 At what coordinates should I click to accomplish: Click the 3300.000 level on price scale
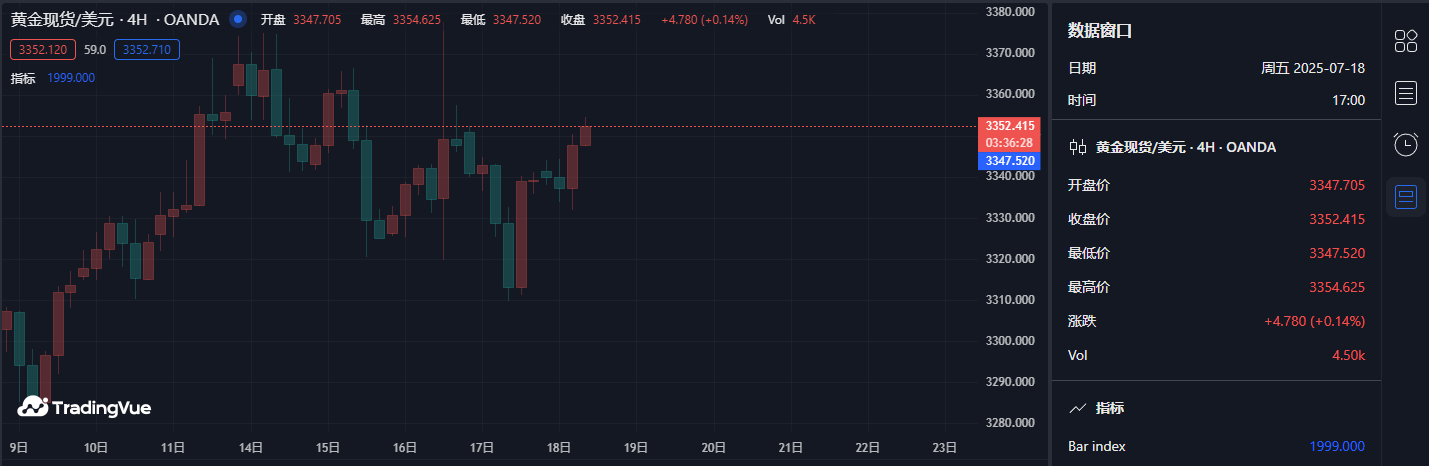click(1011, 341)
